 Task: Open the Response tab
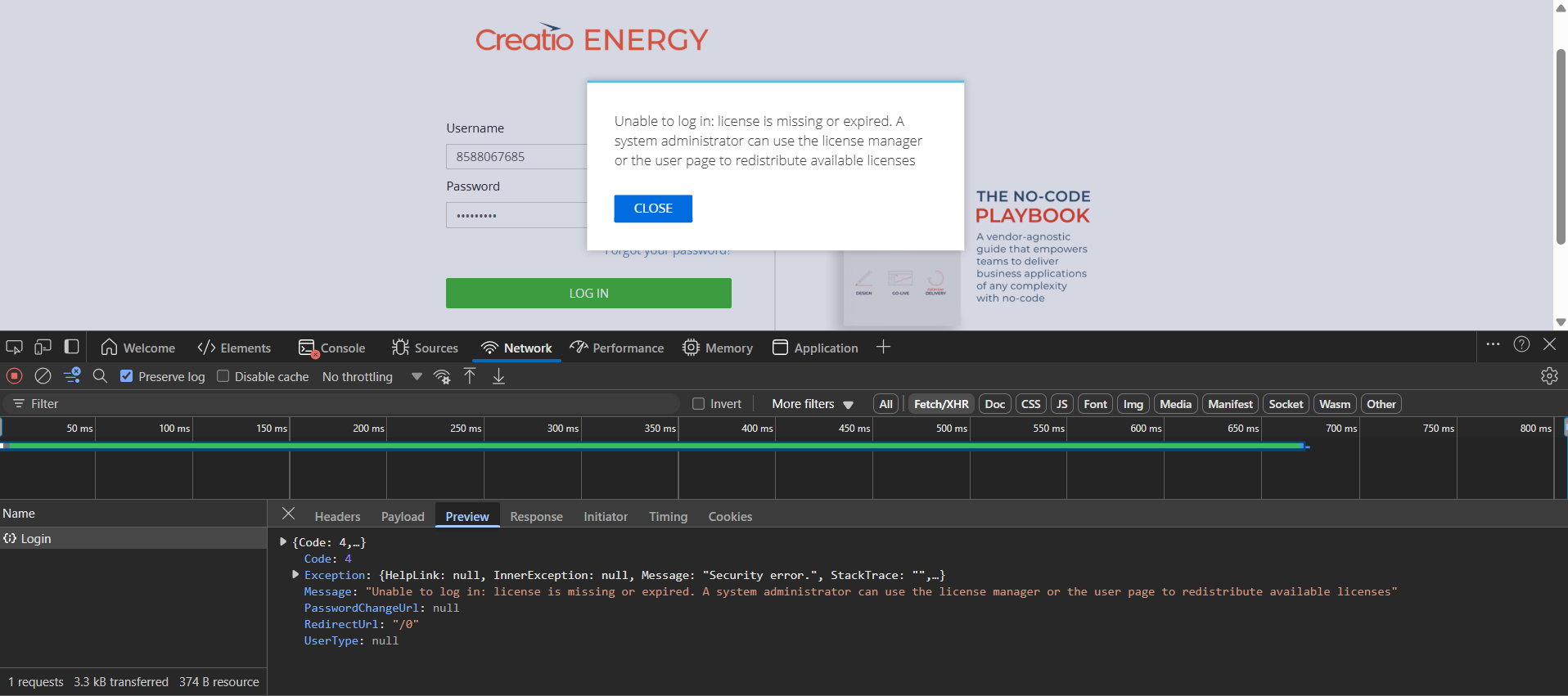pyautogui.click(x=536, y=517)
